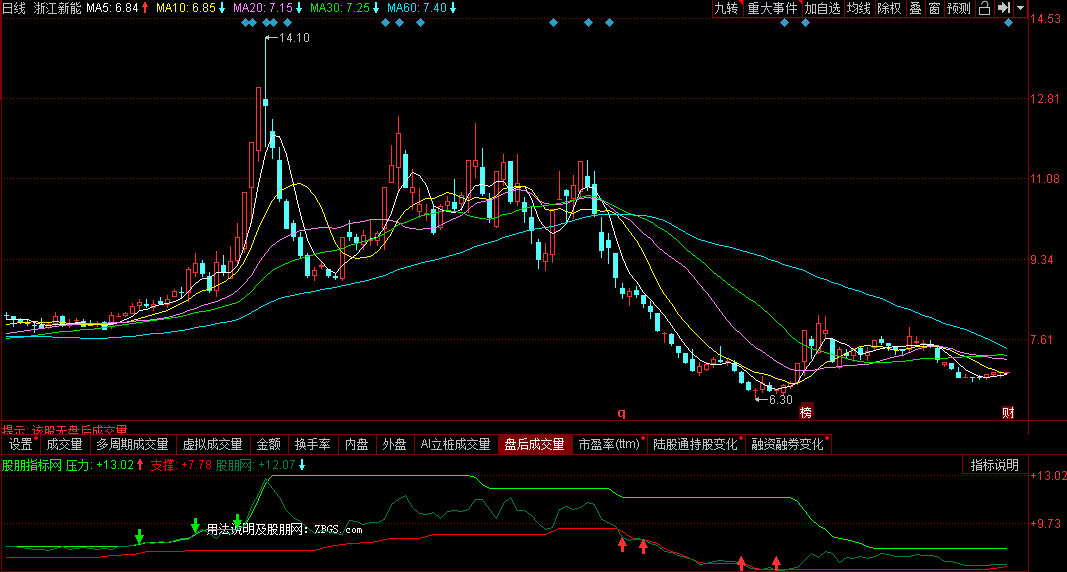Click last red up arrow signal
Image resolution: width=1067 pixels, height=572 pixels.
(x=776, y=562)
